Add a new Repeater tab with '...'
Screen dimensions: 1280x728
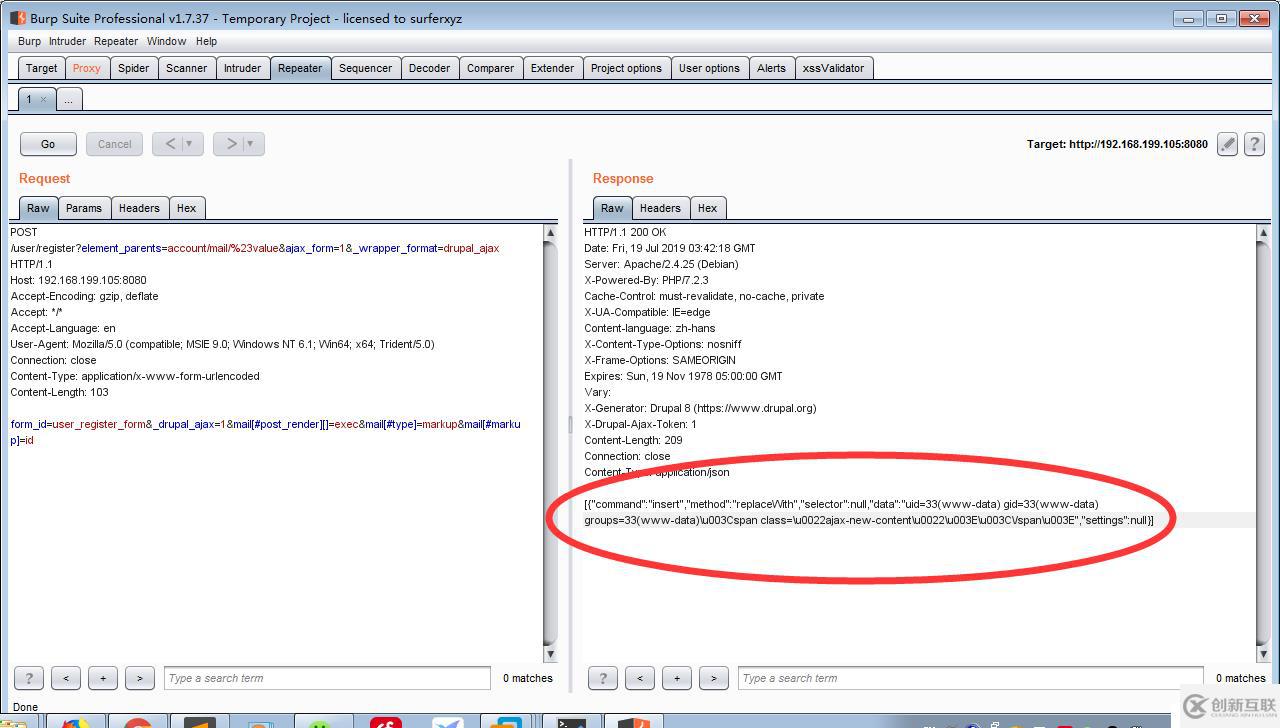(68, 99)
